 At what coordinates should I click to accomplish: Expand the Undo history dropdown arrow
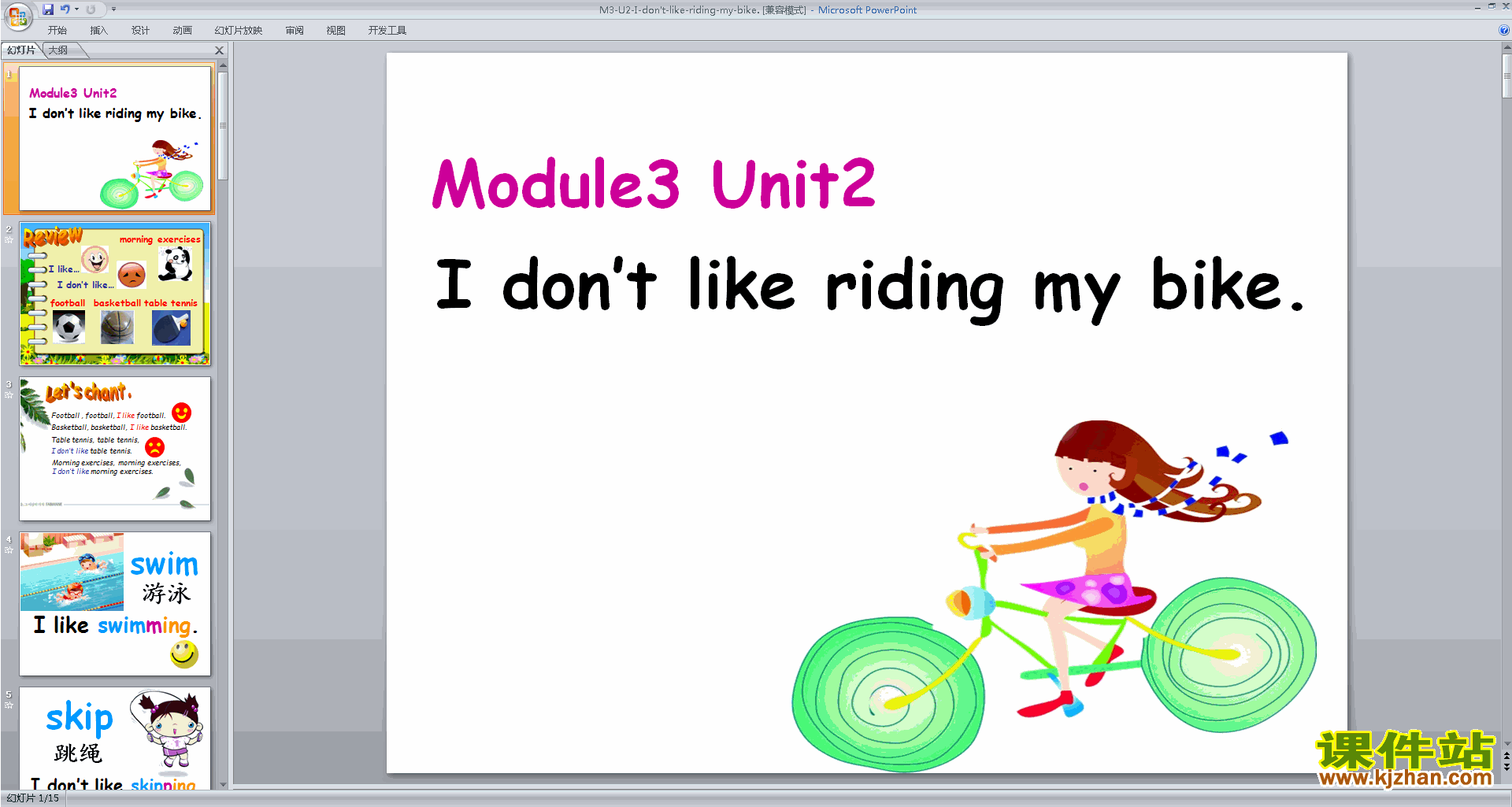(76, 9)
